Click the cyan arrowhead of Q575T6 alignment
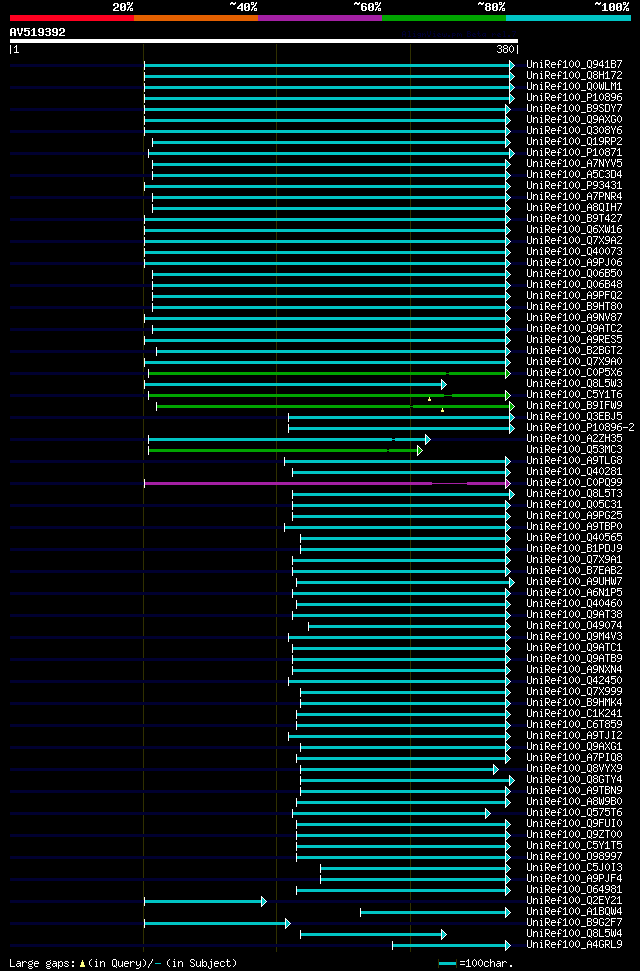The image size is (640, 971). 488,813
